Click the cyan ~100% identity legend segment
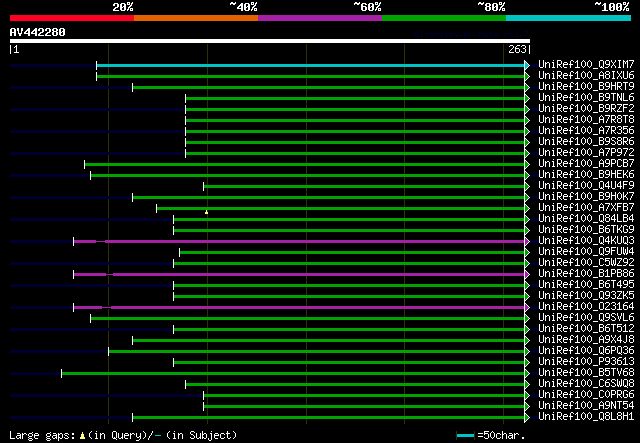This screenshot has height=443, width=640. [x=569, y=18]
